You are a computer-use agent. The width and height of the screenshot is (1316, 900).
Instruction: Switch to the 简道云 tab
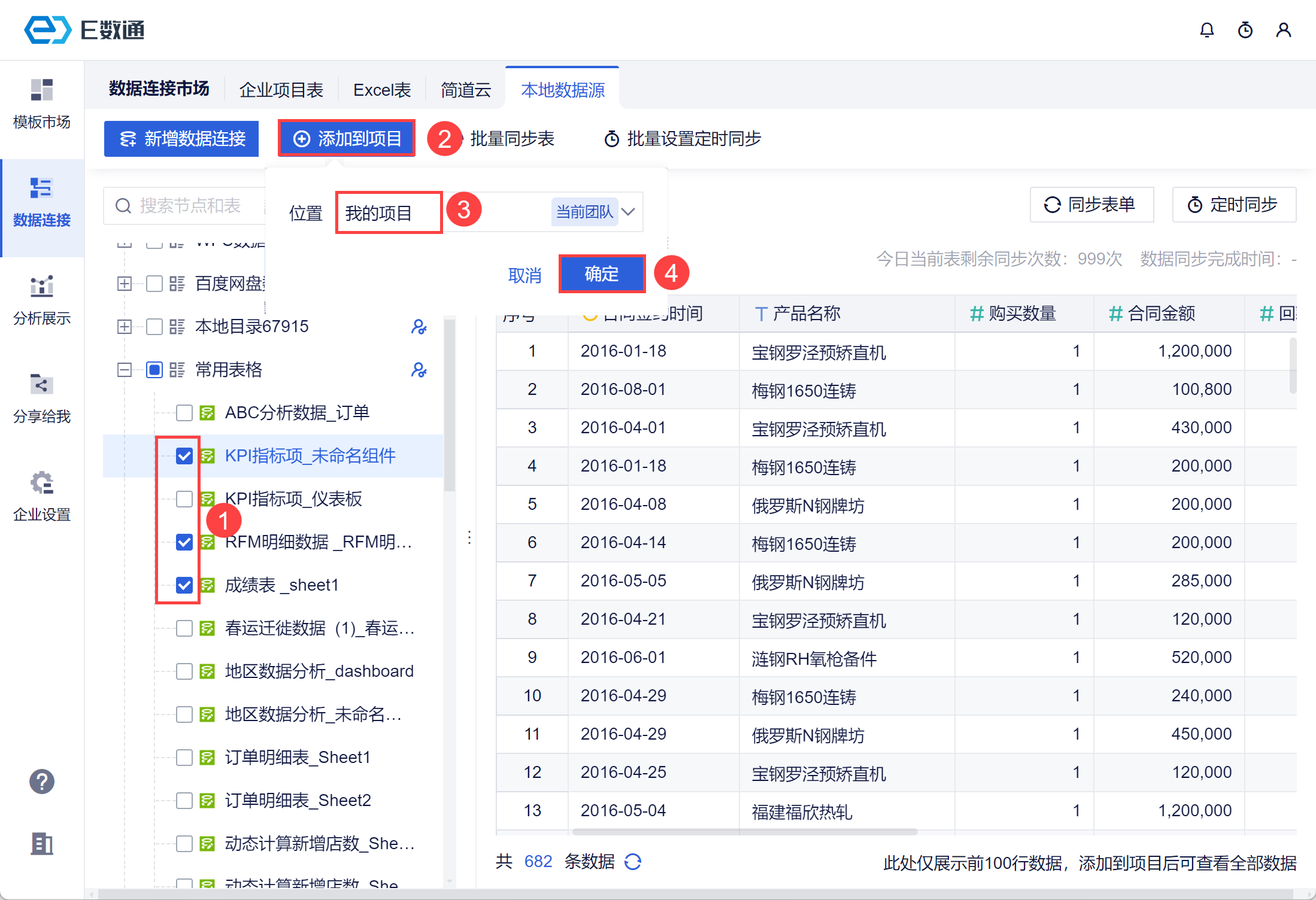465,90
